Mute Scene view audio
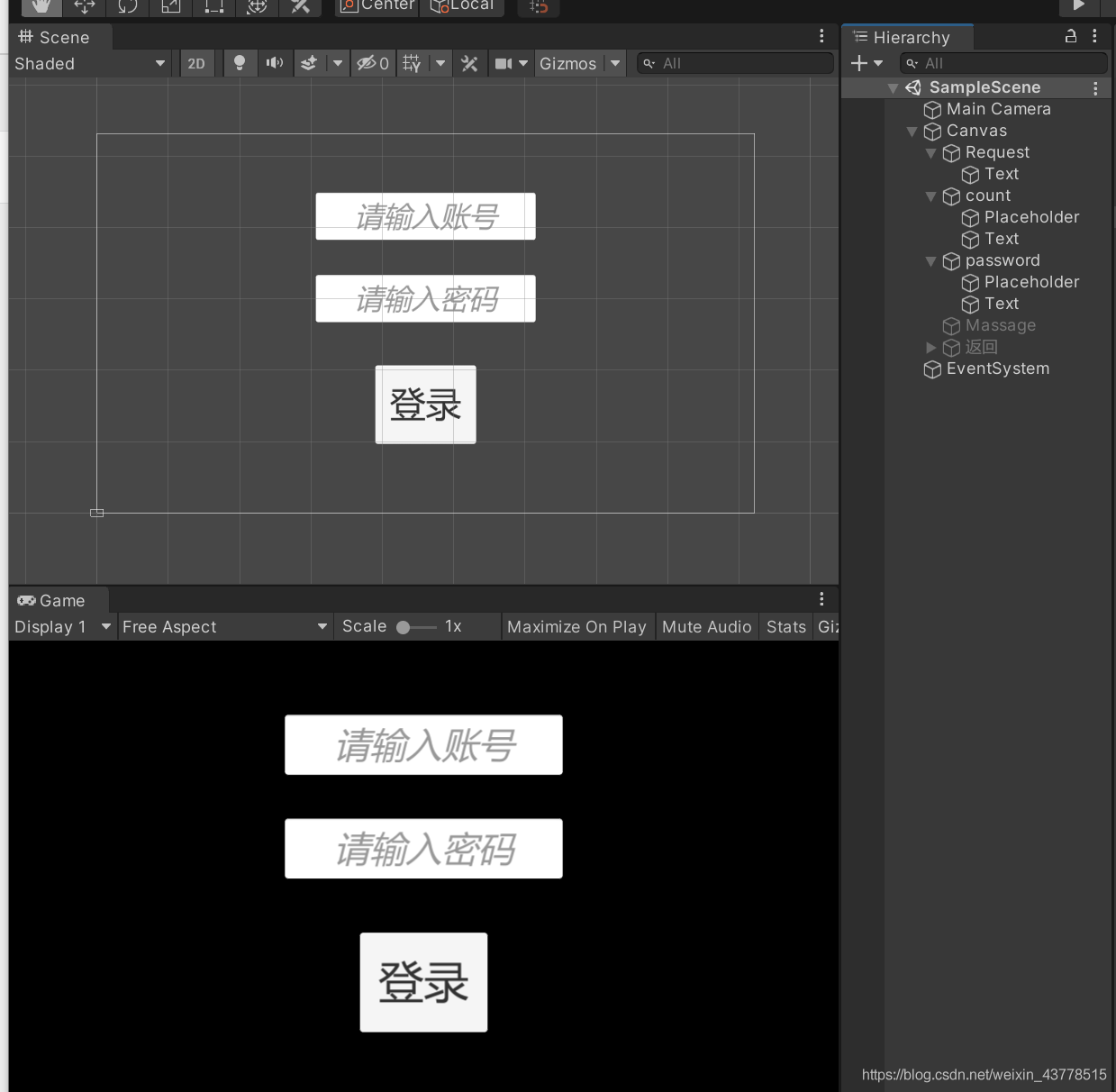1116x1092 pixels. [x=275, y=63]
